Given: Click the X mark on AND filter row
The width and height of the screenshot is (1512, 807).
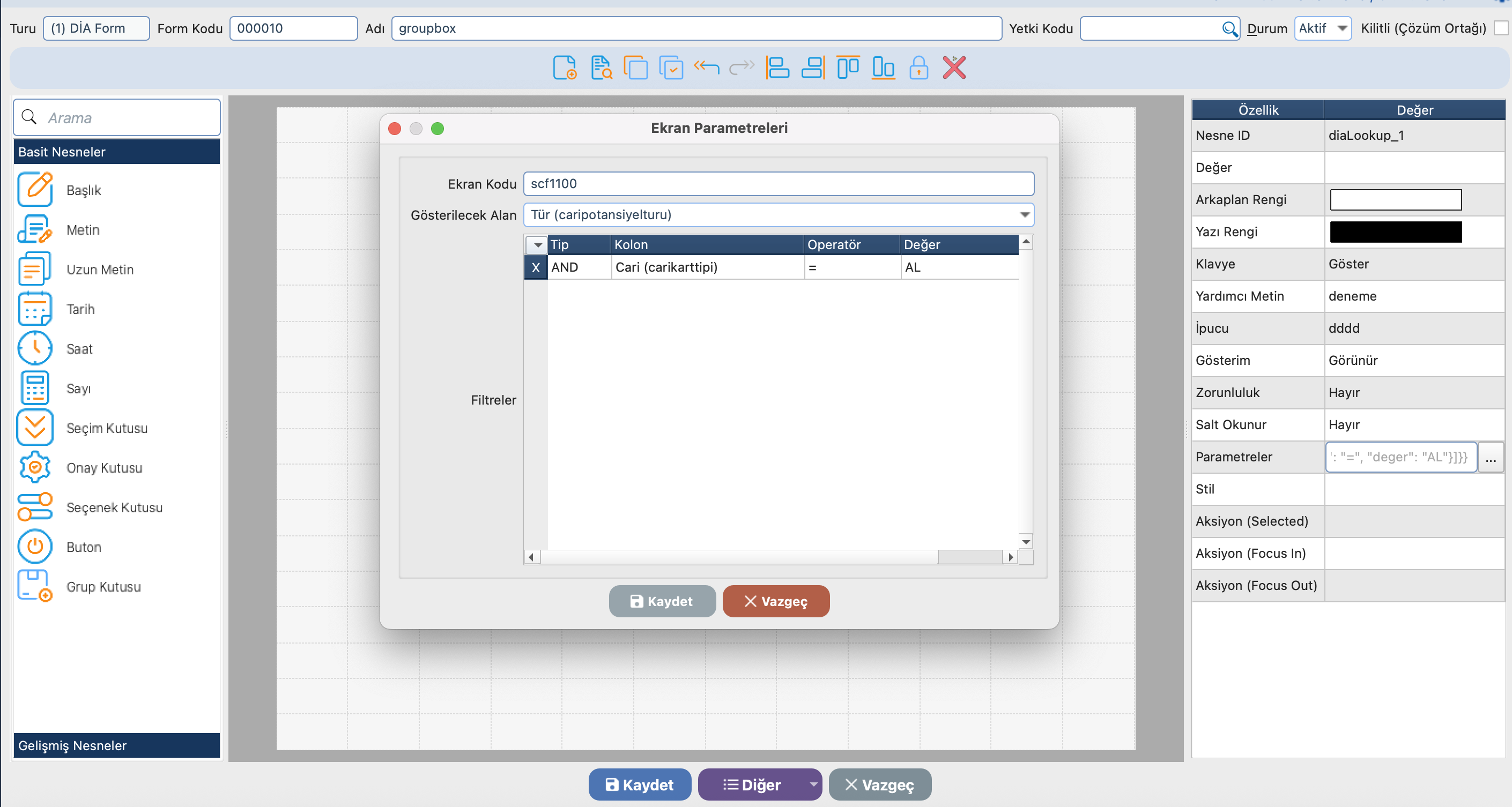Looking at the screenshot, I should tap(535, 267).
